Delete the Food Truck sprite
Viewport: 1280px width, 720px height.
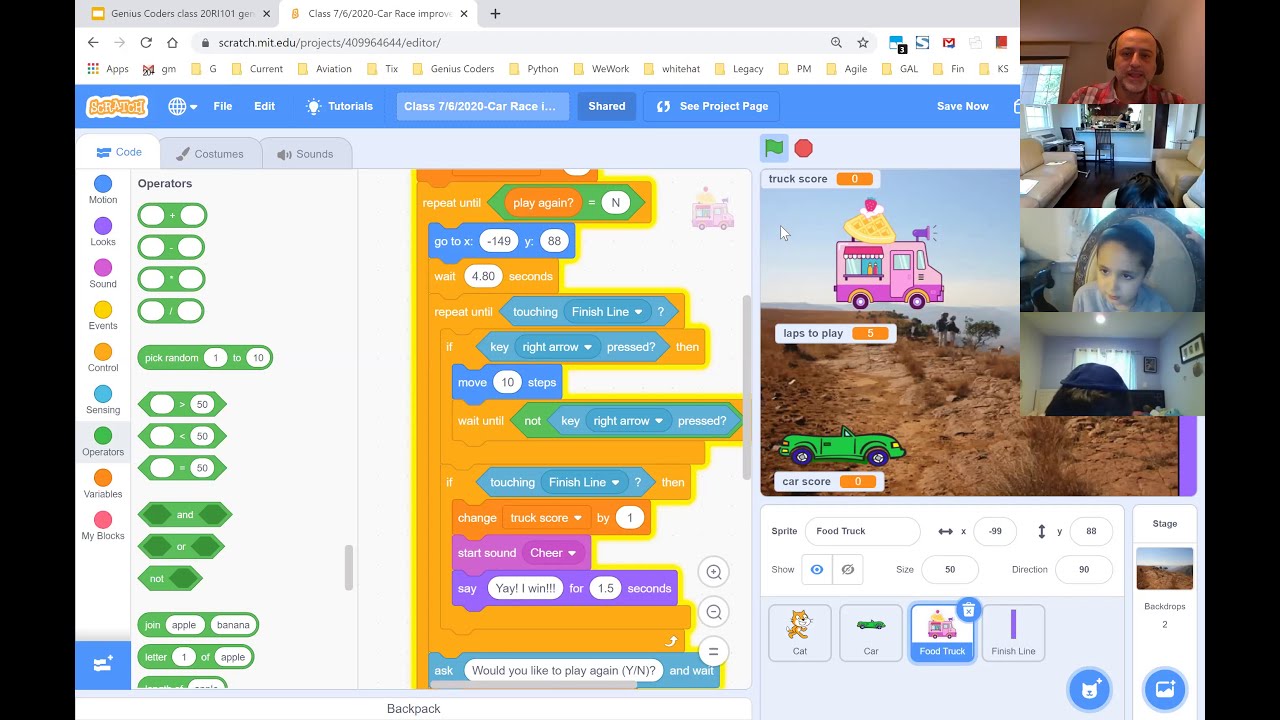click(968, 610)
